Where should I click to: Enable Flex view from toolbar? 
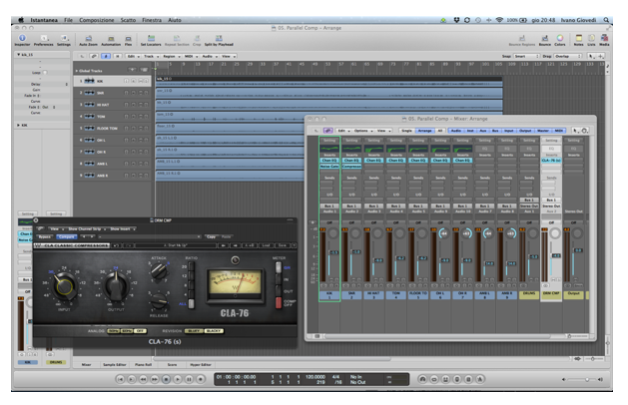128,39
